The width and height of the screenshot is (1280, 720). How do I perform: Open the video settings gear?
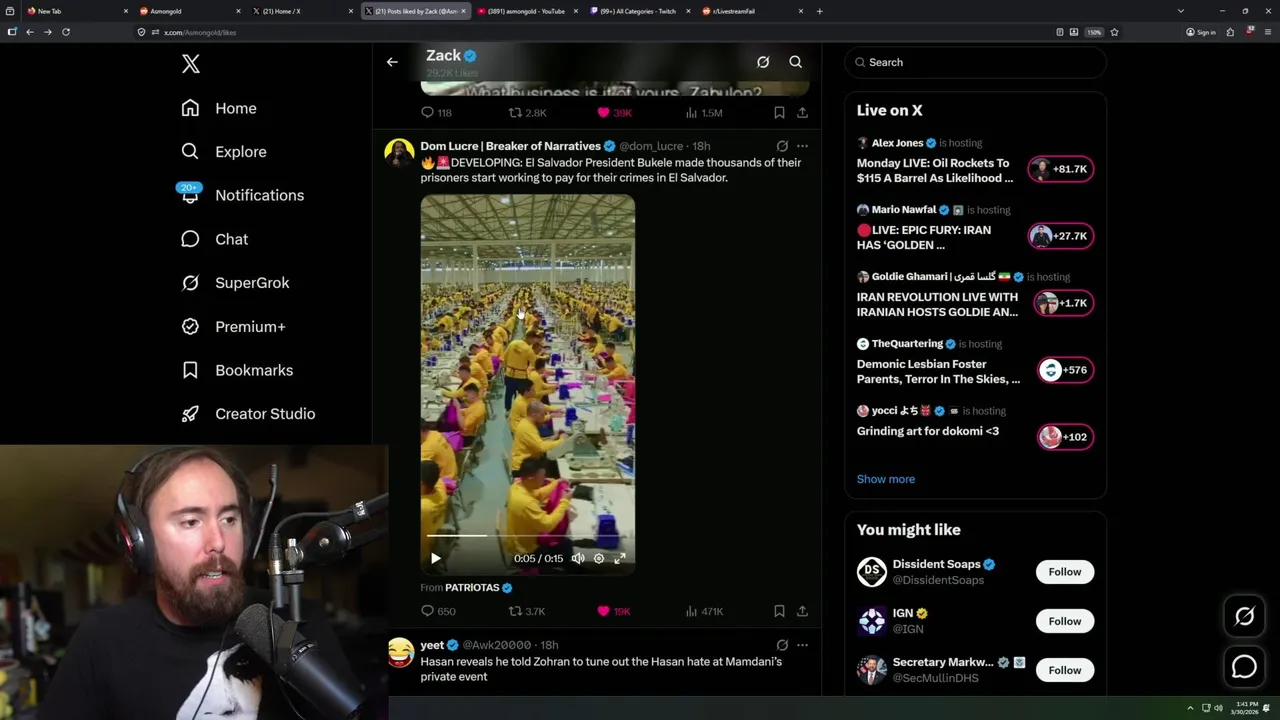pyautogui.click(x=599, y=559)
